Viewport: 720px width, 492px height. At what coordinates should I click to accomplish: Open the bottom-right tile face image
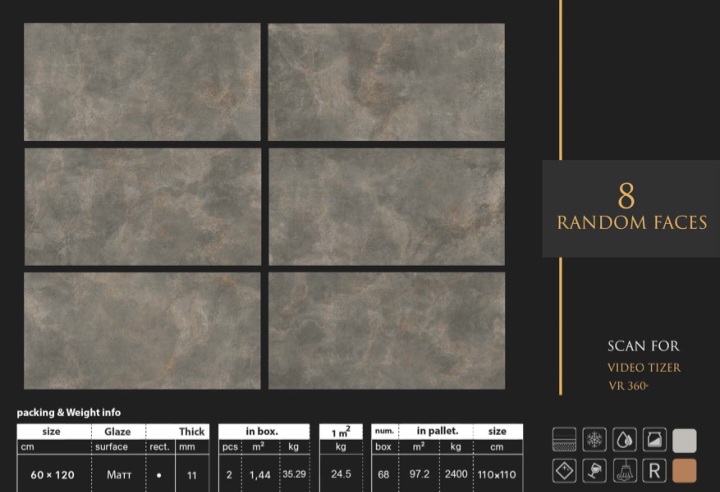(386, 331)
